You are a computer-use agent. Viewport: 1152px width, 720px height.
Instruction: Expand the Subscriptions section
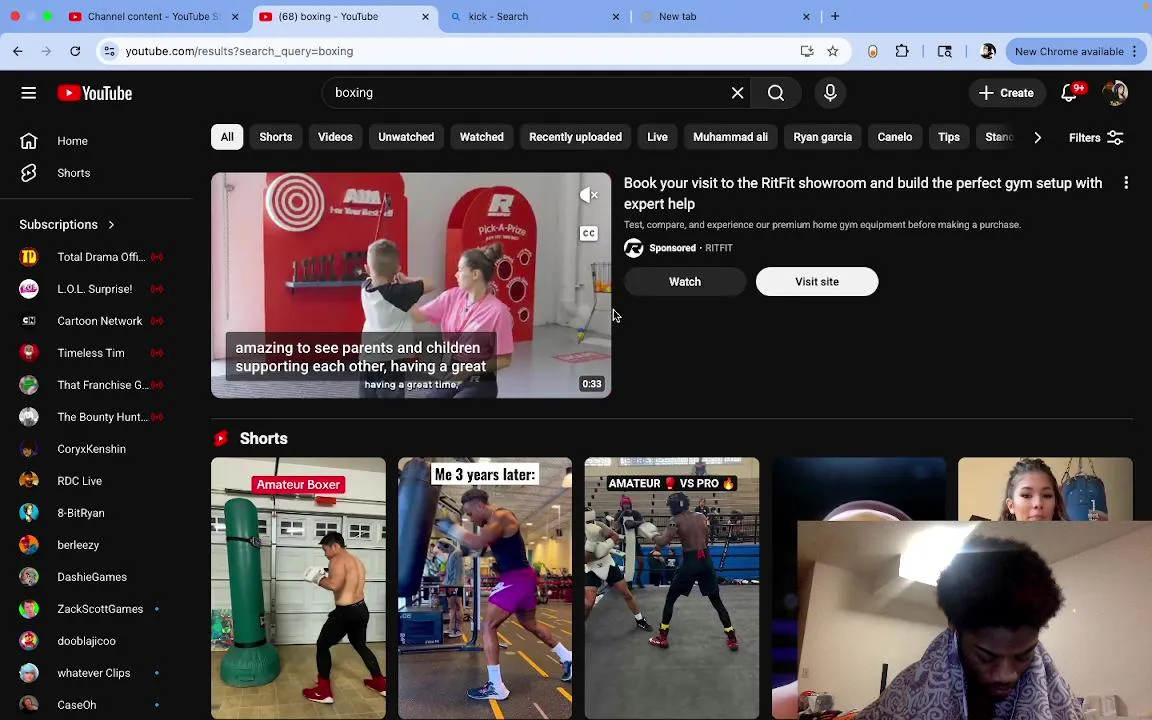point(67,225)
